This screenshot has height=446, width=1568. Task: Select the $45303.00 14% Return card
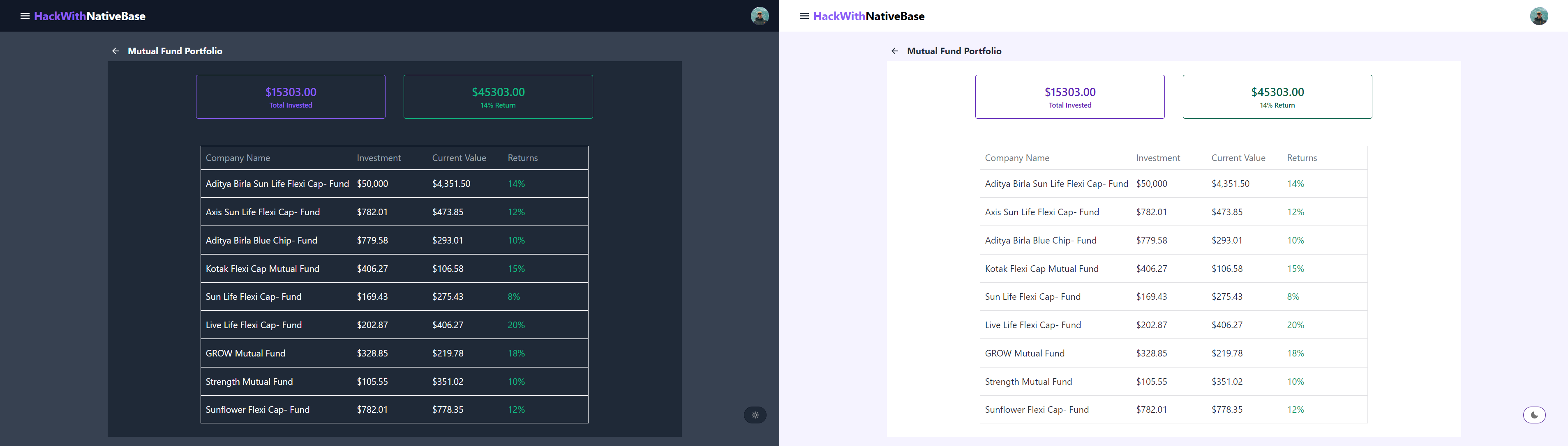[498, 96]
